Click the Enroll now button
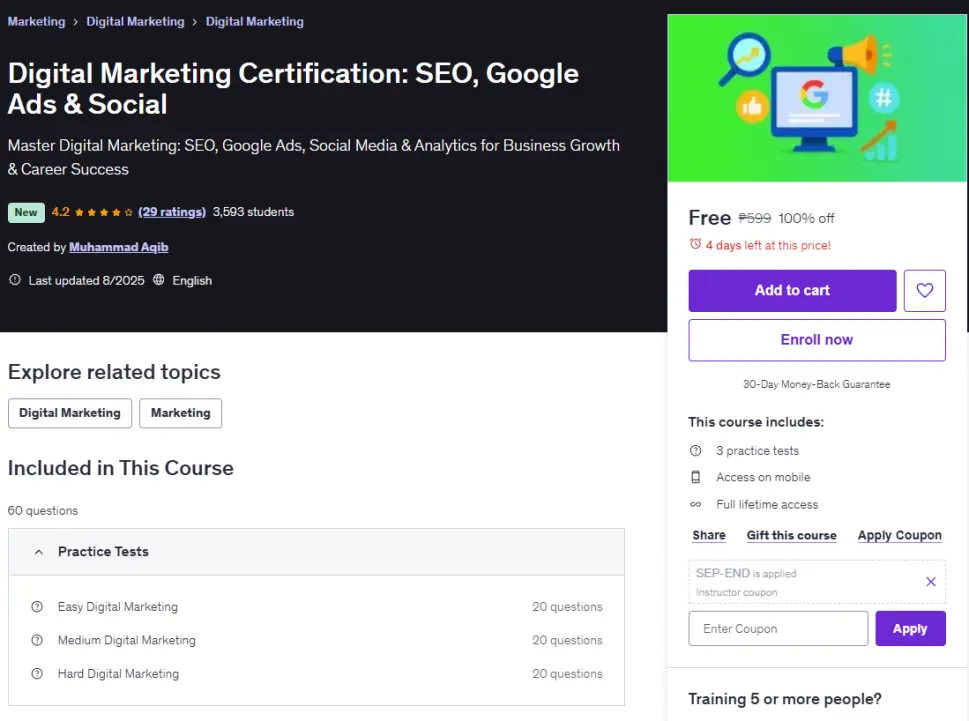 coord(817,340)
